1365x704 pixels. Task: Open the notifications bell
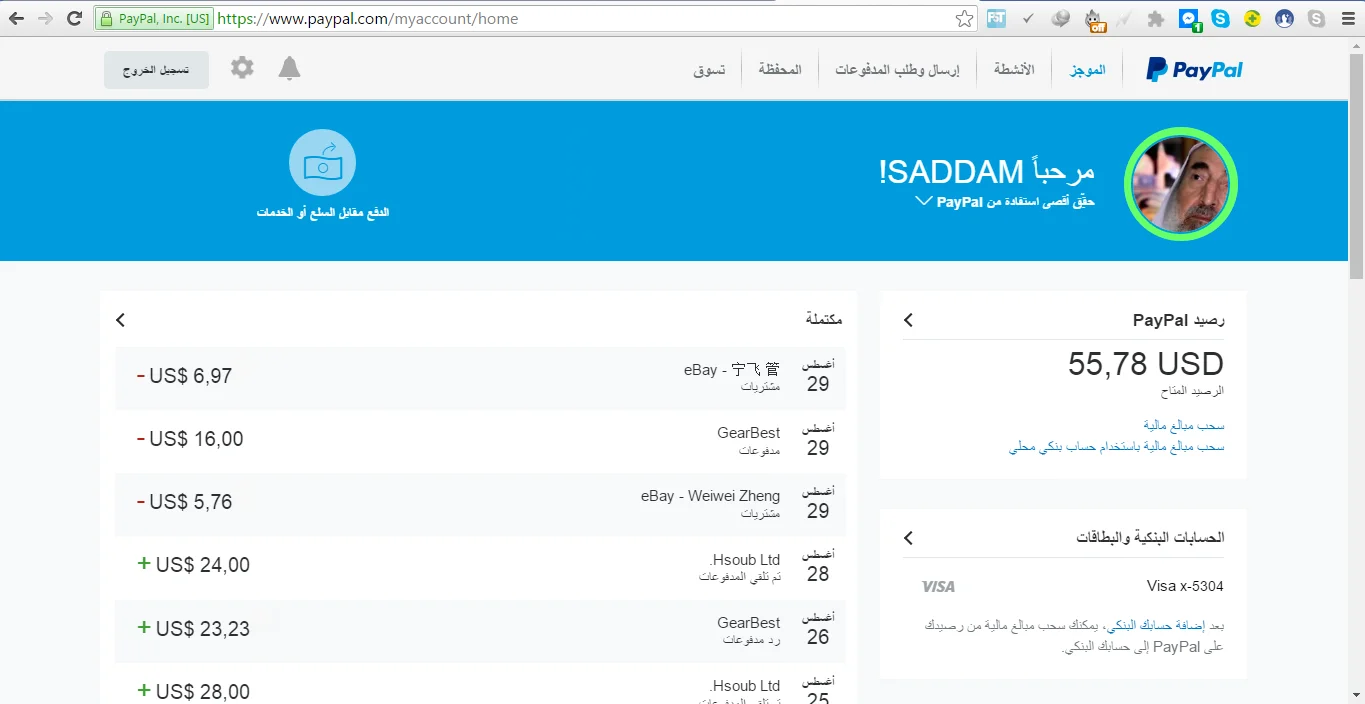coord(289,68)
